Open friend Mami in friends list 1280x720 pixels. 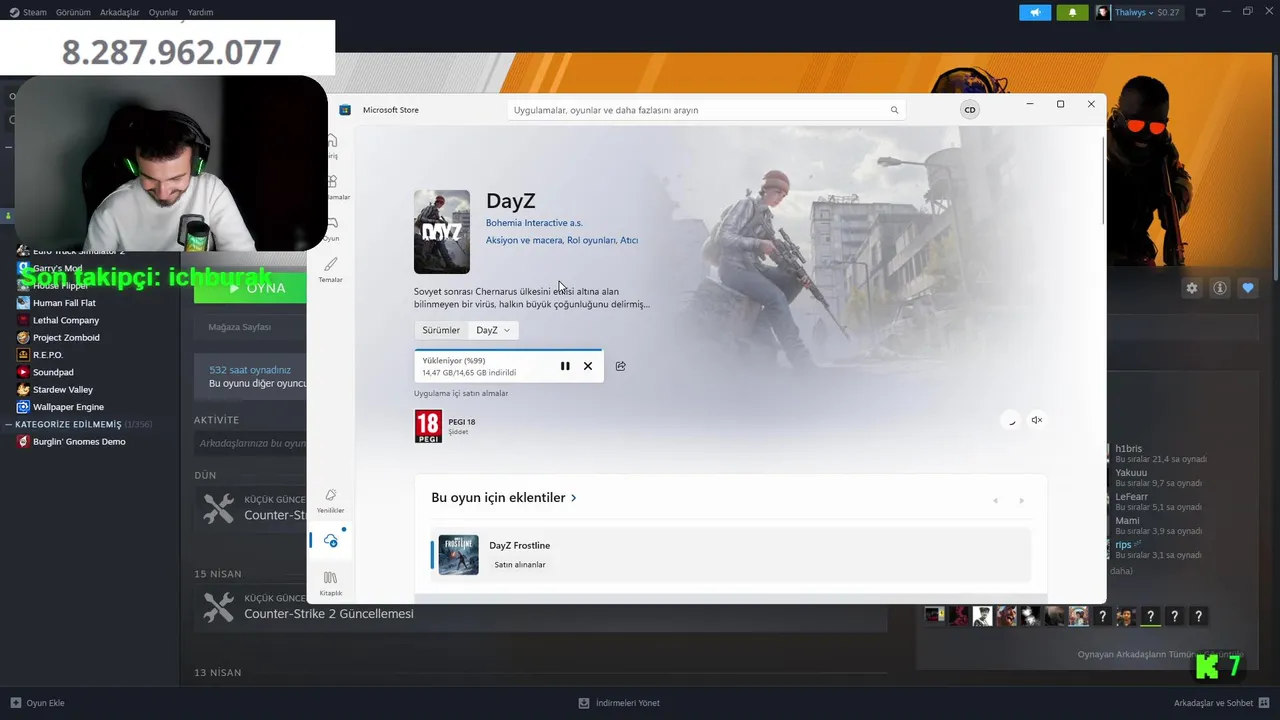(1127, 521)
